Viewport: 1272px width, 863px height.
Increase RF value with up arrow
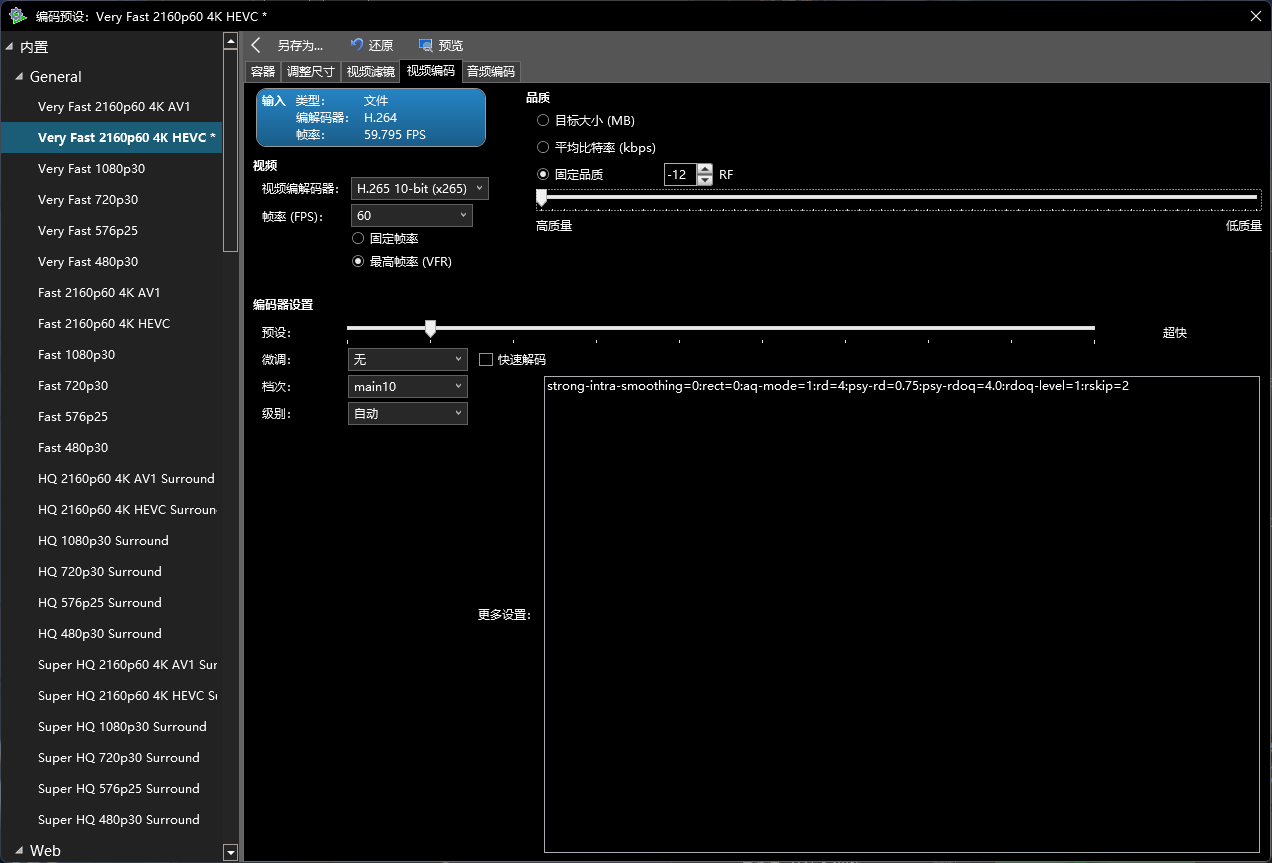(705, 169)
